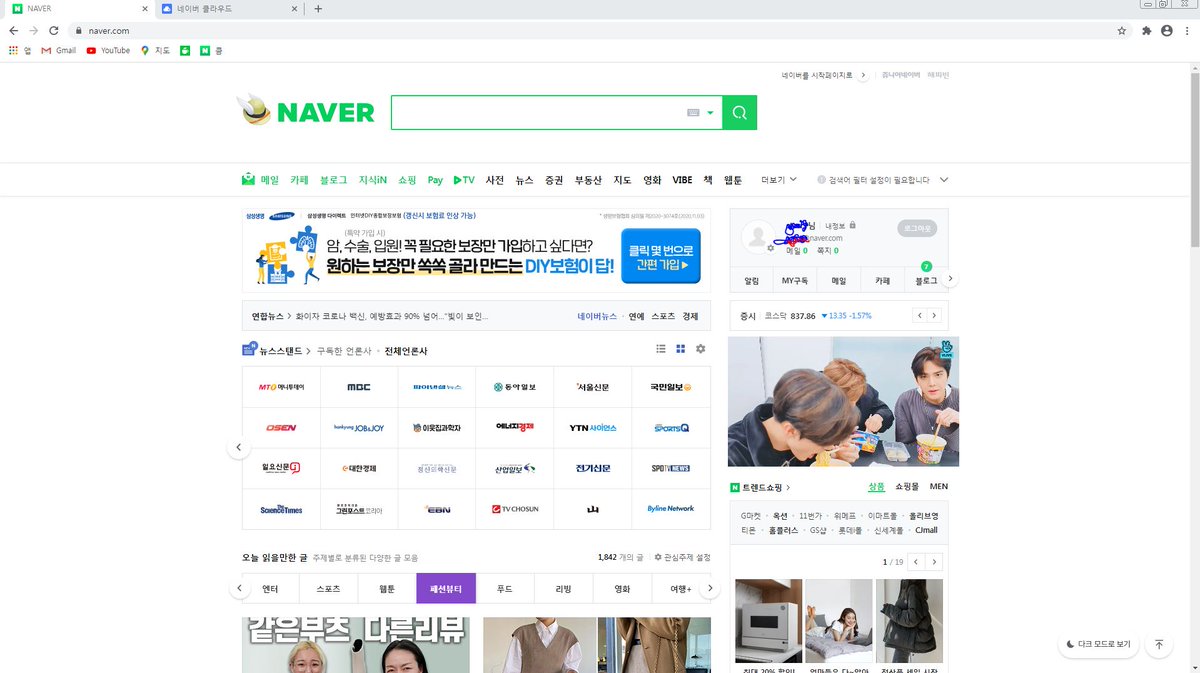Image resolution: width=1200 pixels, height=673 pixels.
Task: Open the 전기신문 press logo
Action: (x=593, y=468)
